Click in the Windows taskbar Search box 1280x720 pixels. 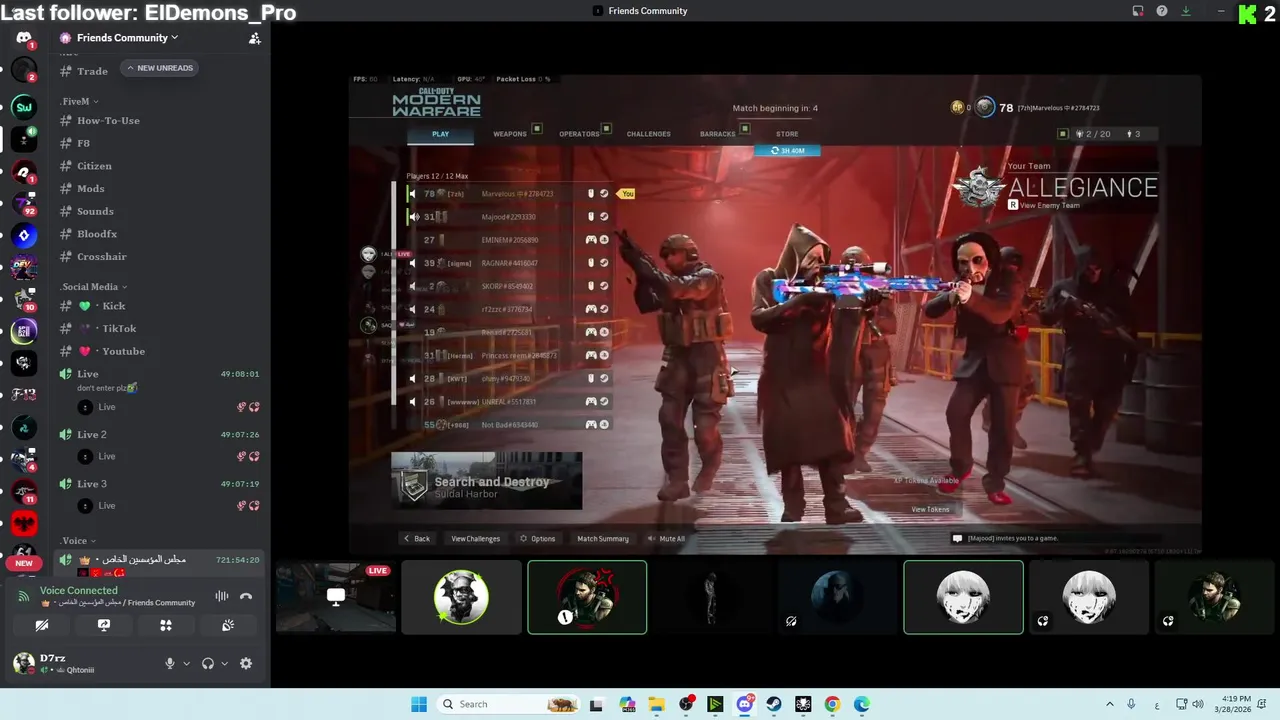[509, 704]
